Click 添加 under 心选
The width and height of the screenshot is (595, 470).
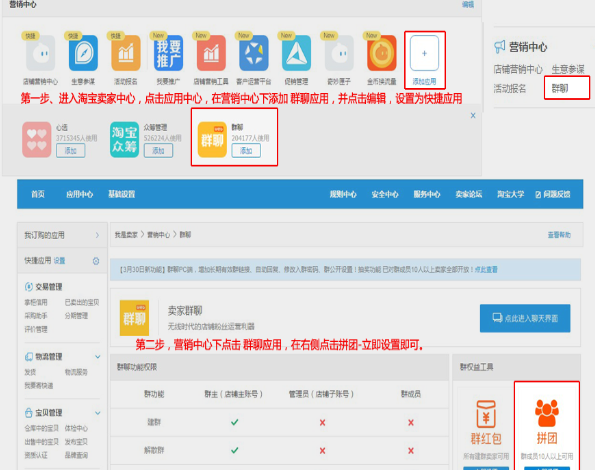(x=71, y=151)
